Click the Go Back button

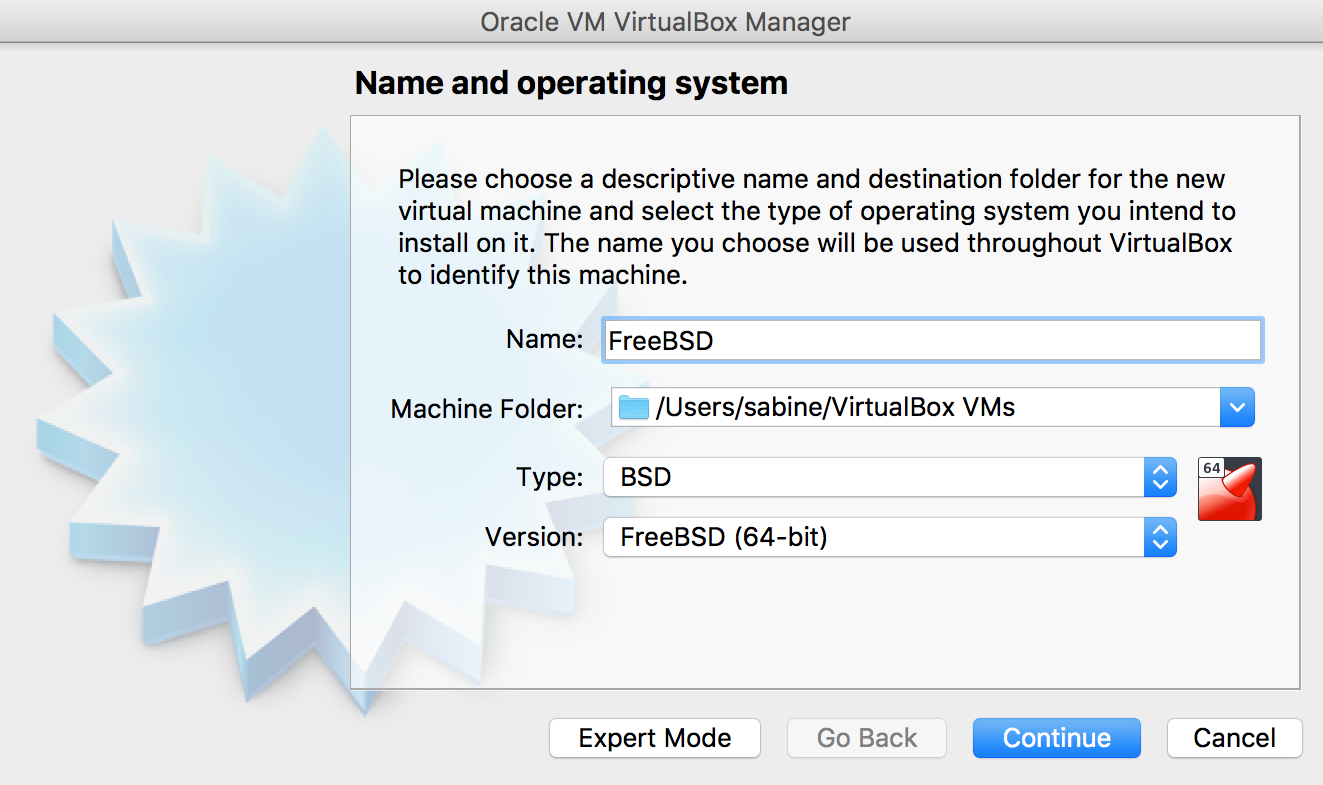[x=866, y=738]
